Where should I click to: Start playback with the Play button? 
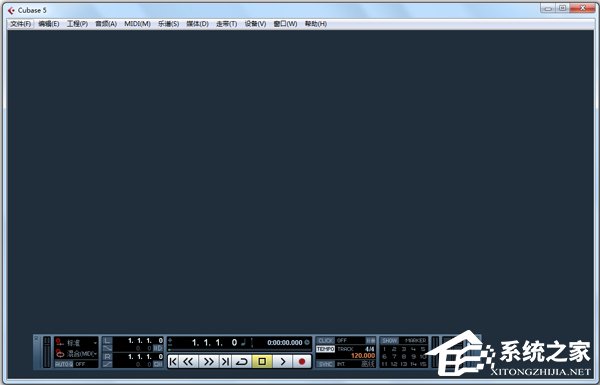pos(283,361)
